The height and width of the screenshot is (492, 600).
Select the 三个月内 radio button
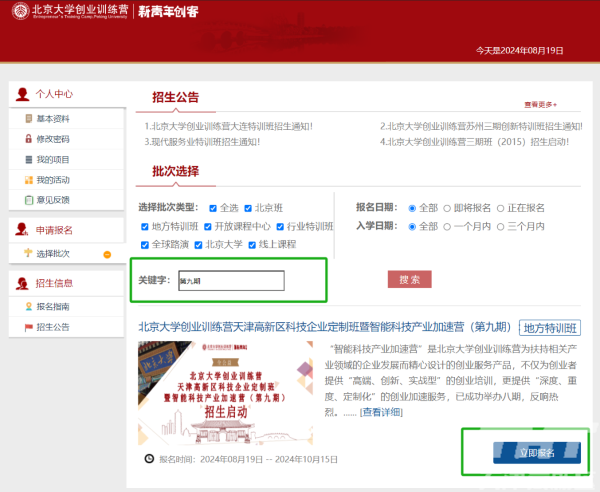coord(501,227)
